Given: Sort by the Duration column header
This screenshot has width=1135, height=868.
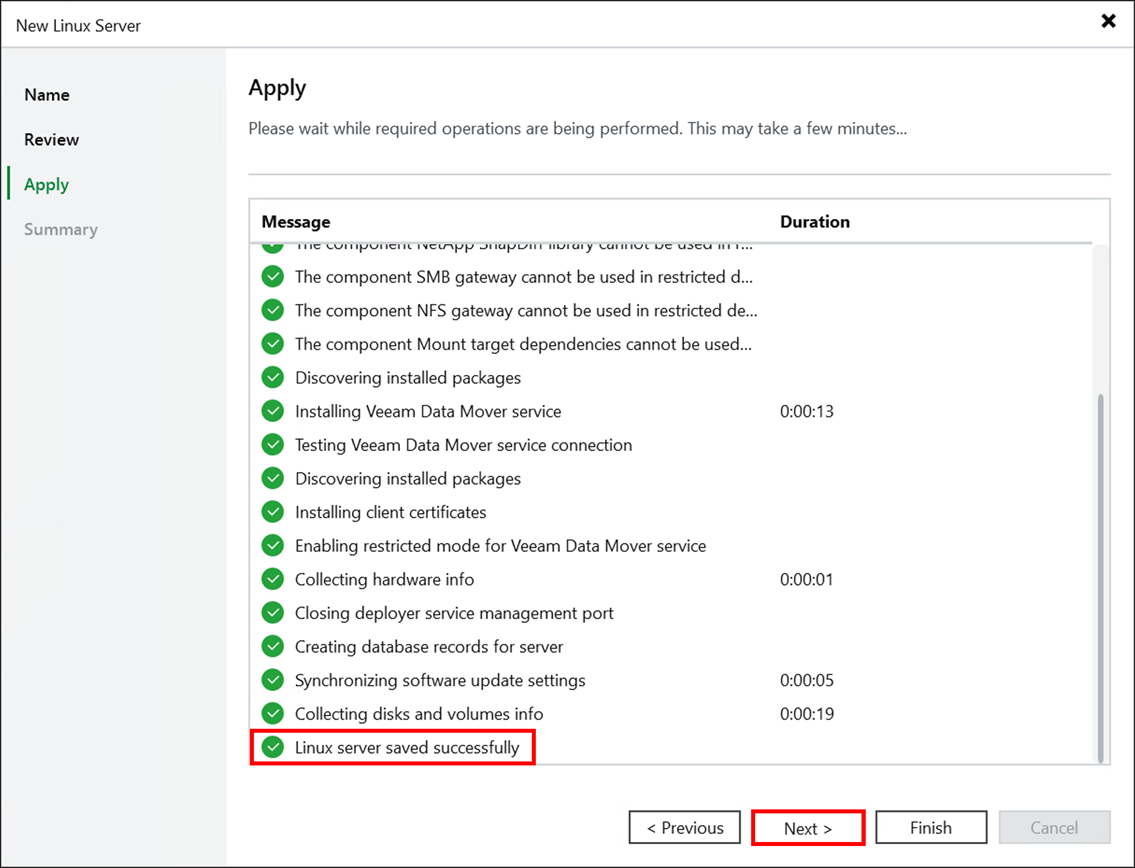Looking at the screenshot, I should tap(814, 221).
